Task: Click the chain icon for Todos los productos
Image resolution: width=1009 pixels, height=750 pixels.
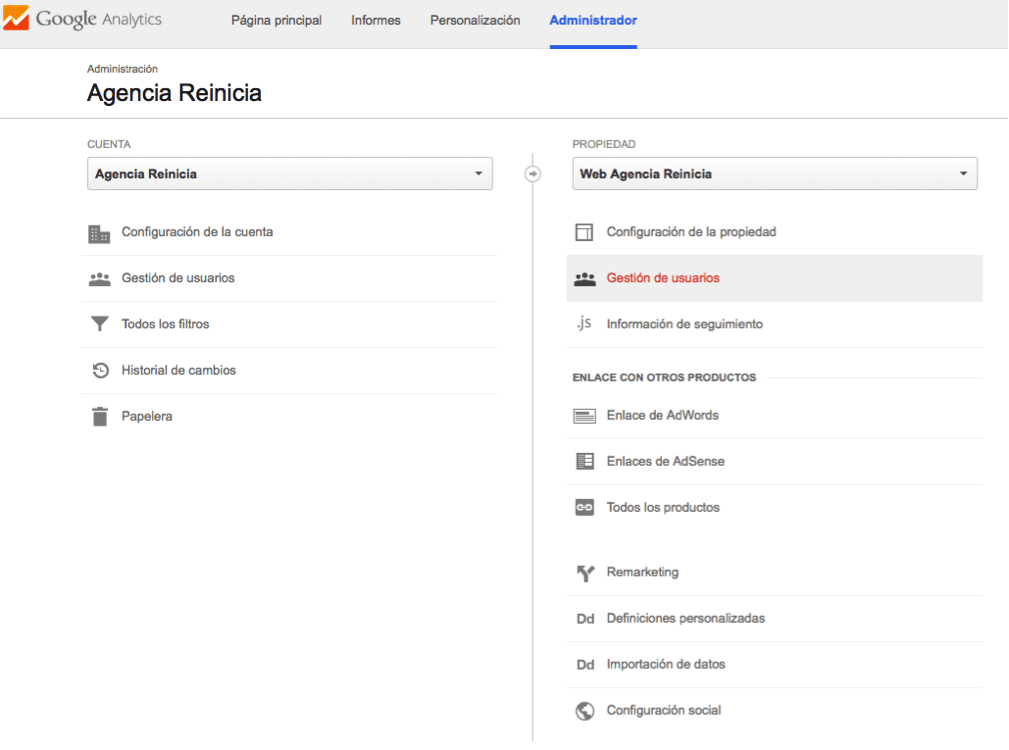Action: tap(585, 508)
